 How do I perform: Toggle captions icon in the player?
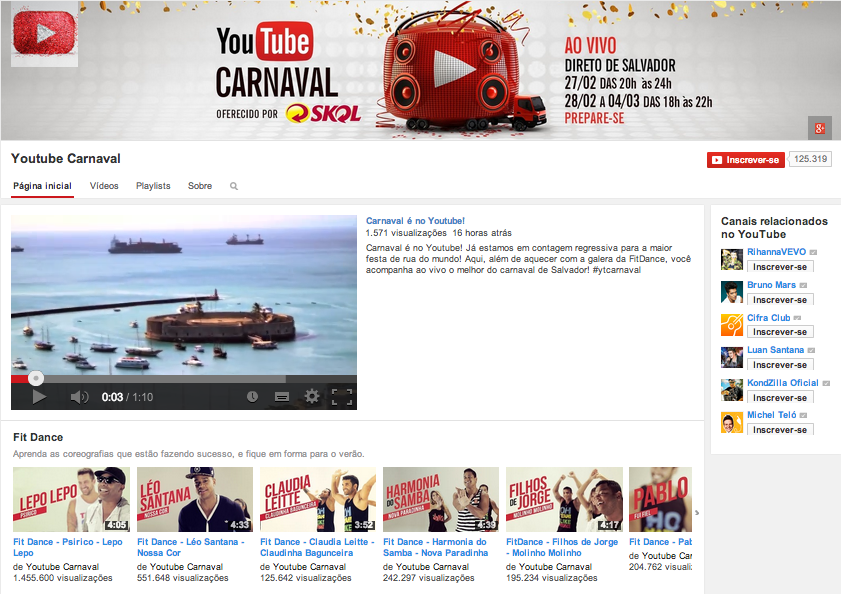pos(282,397)
